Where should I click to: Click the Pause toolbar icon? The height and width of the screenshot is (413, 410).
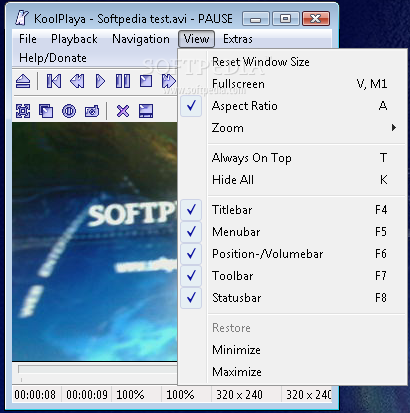point(123,81)
